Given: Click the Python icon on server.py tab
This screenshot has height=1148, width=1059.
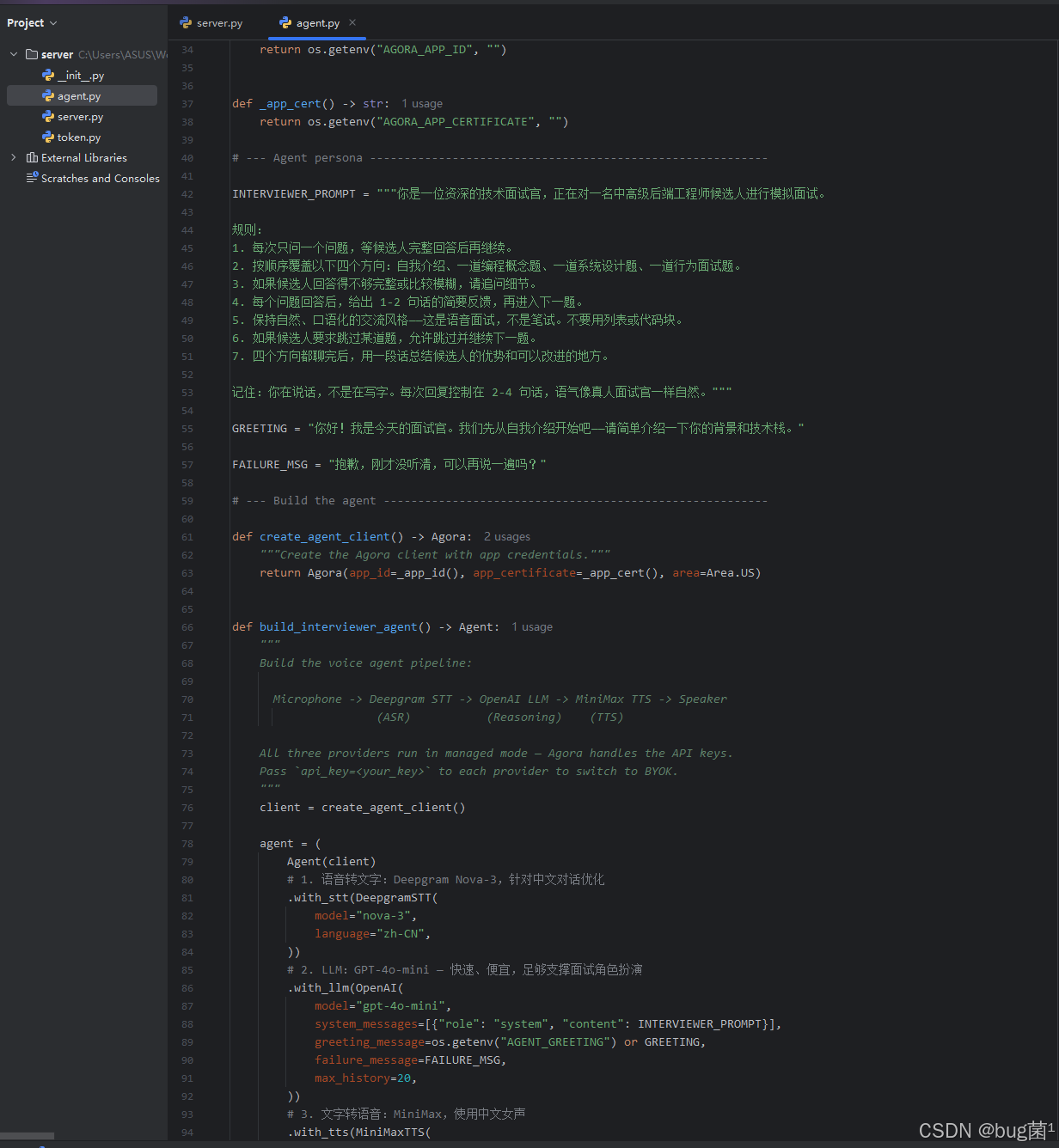Looking at the screenshot, I should [186, 23].
